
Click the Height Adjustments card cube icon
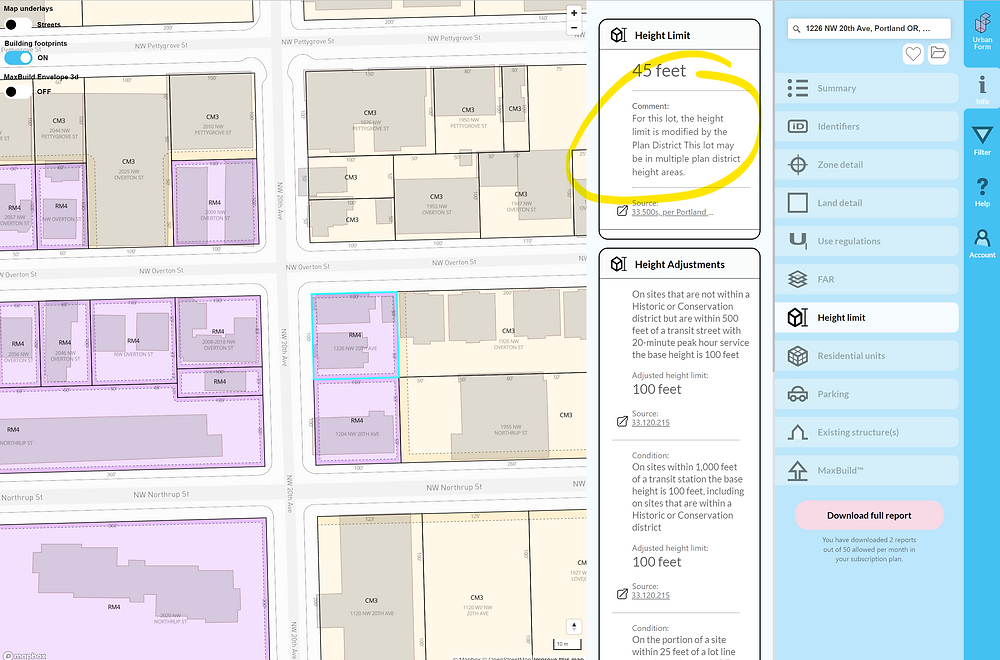coord(618,264)
